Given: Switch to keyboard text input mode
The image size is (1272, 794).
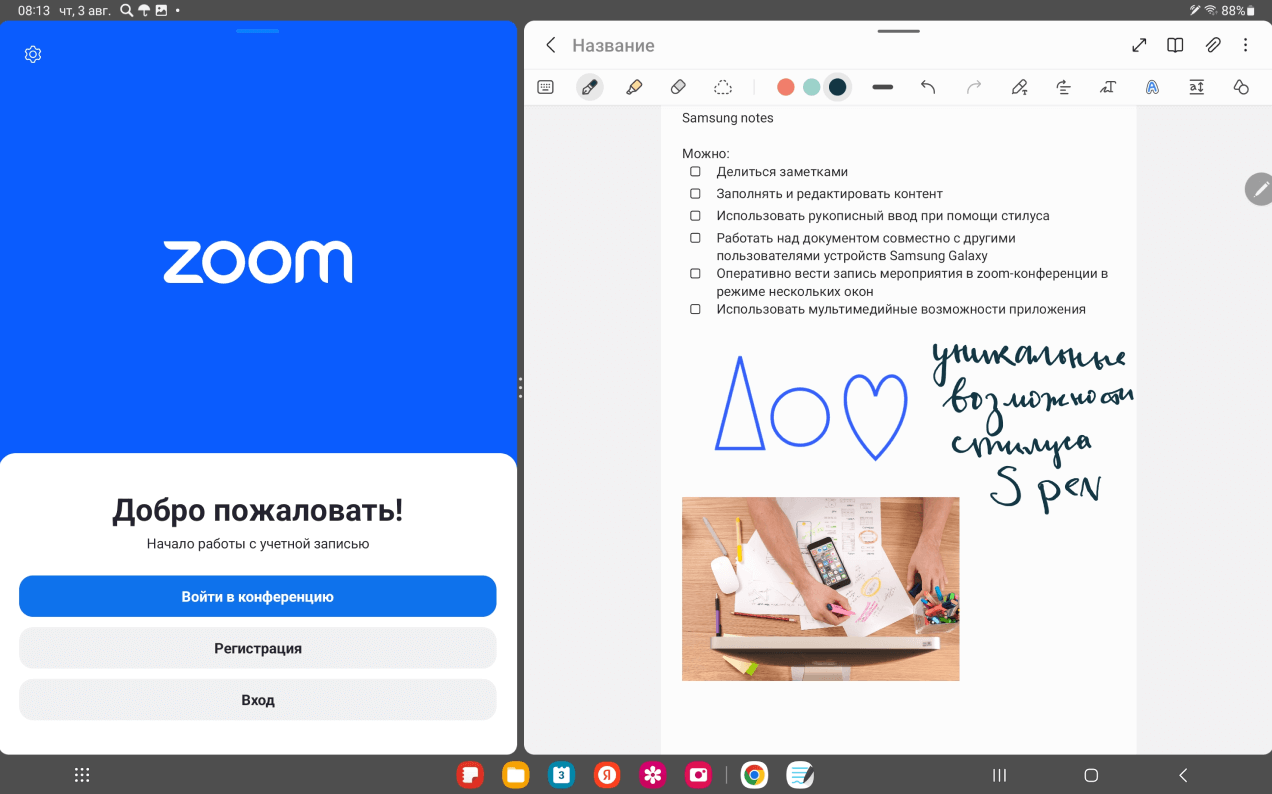Looking at the screenshot, I should tap(545, 87).
